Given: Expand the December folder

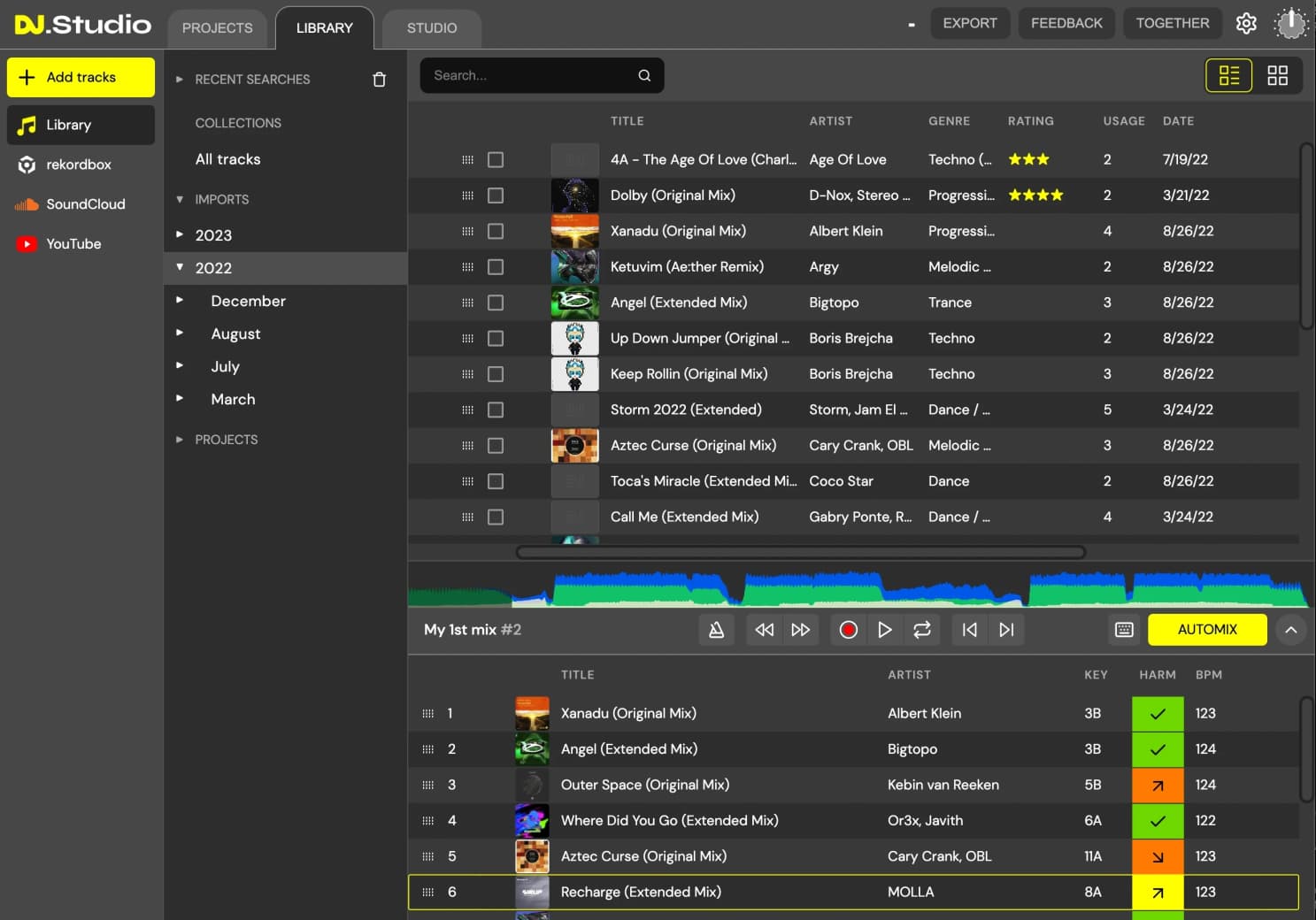Looking at the screenshot, I should [180, 301].
